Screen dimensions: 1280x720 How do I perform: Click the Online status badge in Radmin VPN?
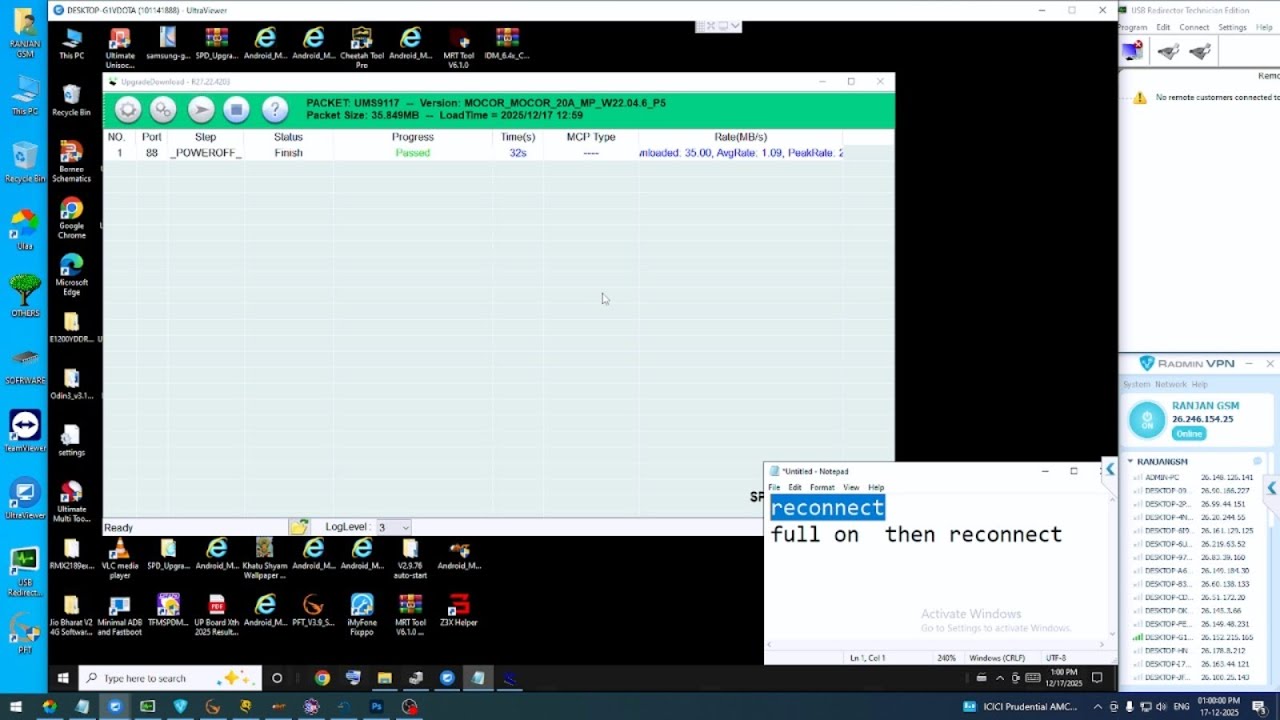coord(1188,434)
